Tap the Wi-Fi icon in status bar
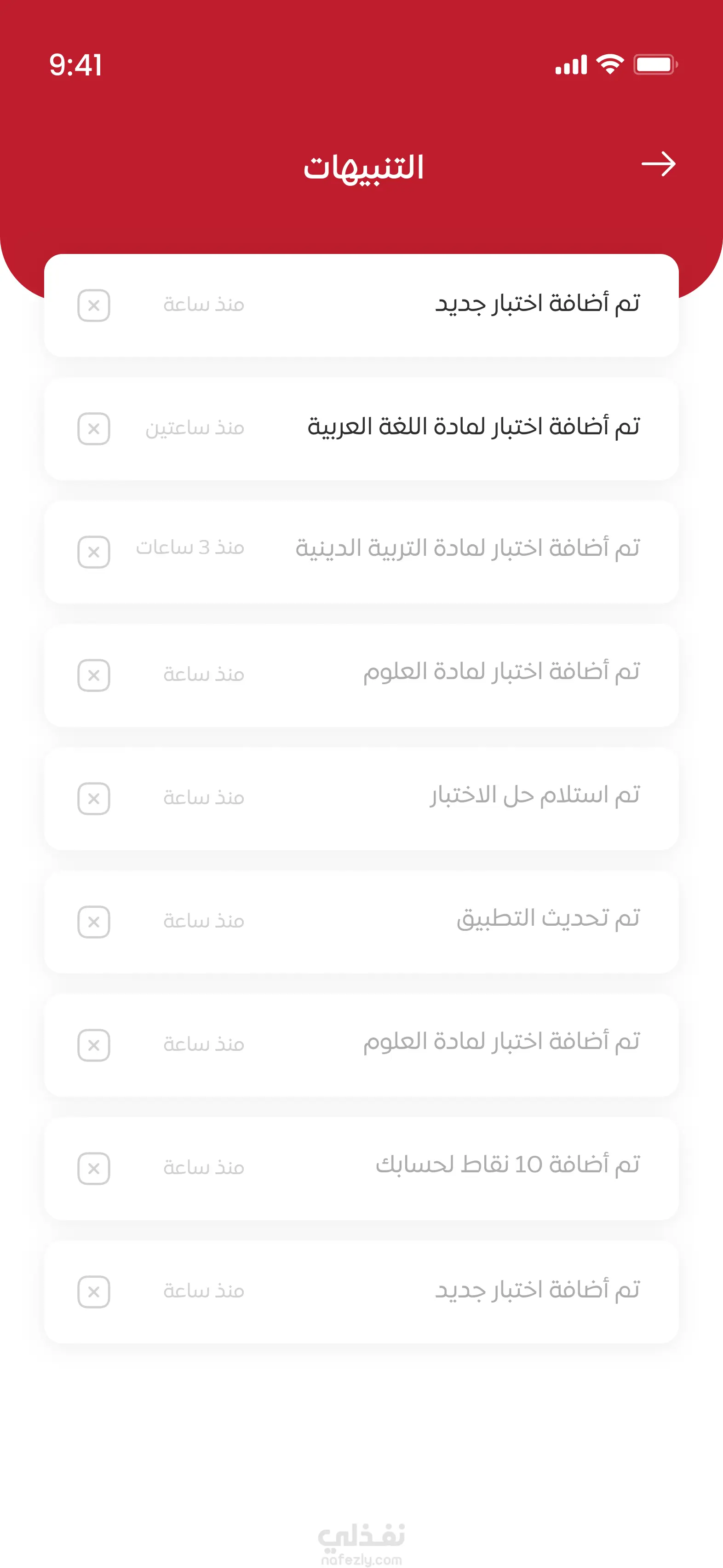Viewport: 723px width, 1568px height. (610, 64)
